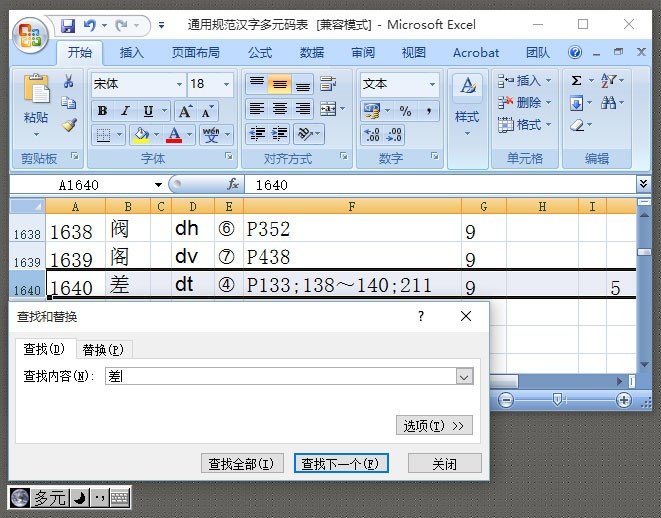This screenshot has width=661, height=518.
Task: Apply yellow fill color bucket
Action: 141,135
